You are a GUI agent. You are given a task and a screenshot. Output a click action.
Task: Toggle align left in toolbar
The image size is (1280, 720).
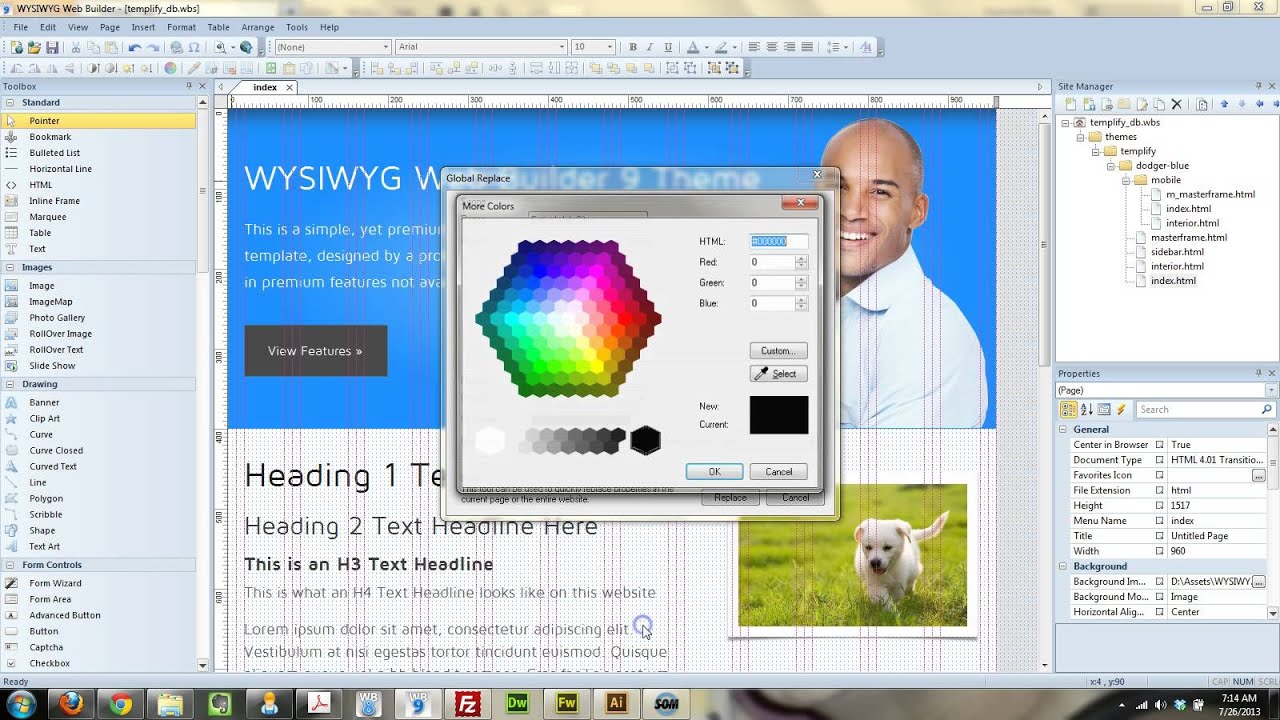pos(754,47)
